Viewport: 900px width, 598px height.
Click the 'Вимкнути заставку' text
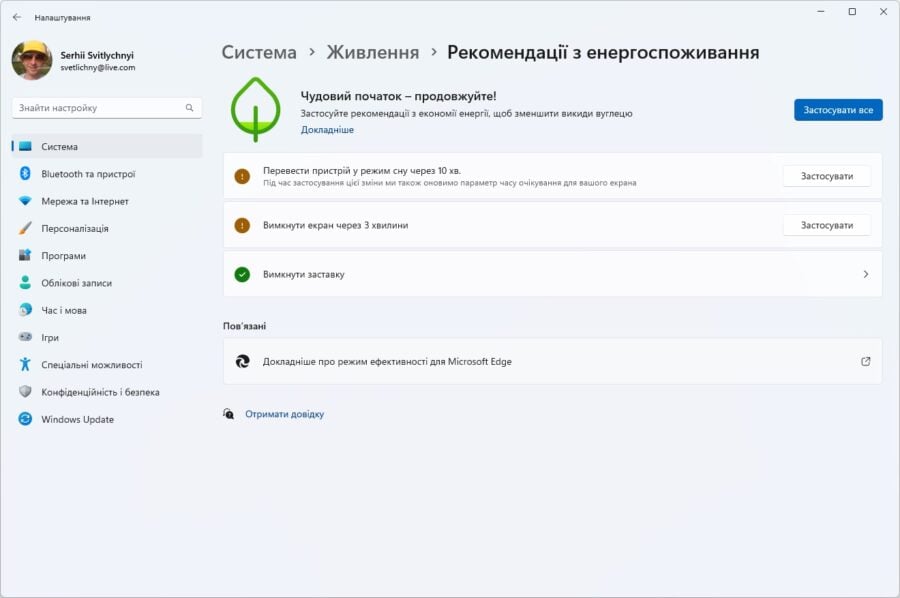(x=304, y=274)
